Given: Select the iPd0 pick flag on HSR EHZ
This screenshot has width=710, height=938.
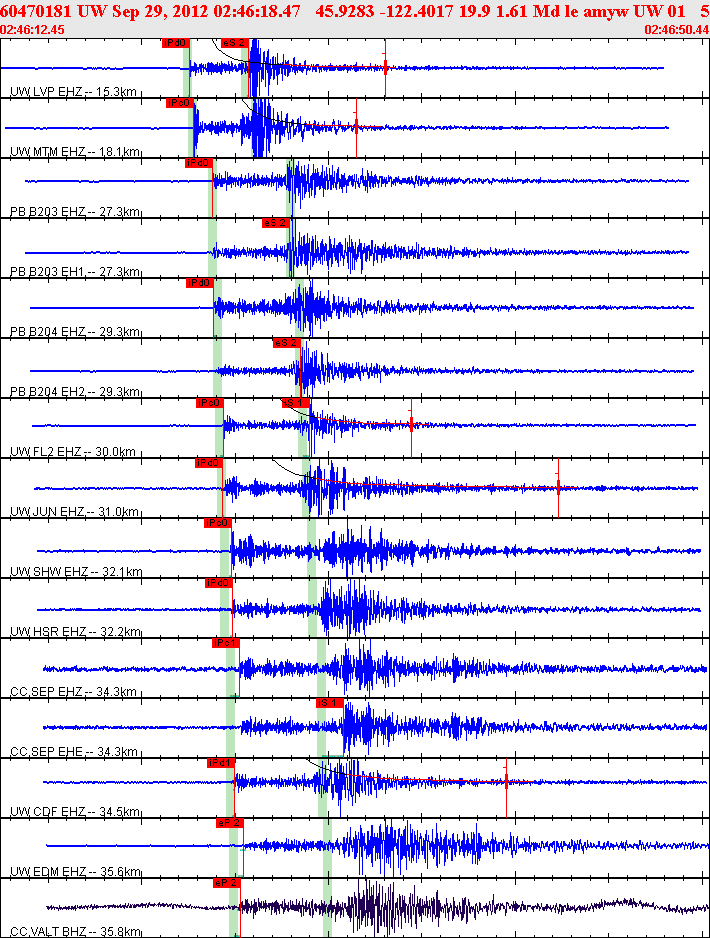Looking at the screenshot, I should tap(218, 583).
